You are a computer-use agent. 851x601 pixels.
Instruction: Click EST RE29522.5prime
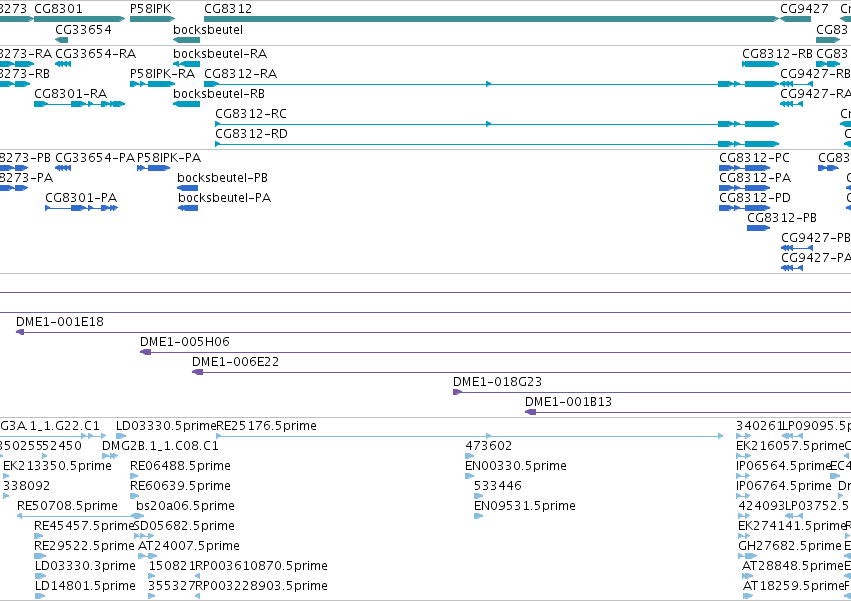[x=84, y=547]
